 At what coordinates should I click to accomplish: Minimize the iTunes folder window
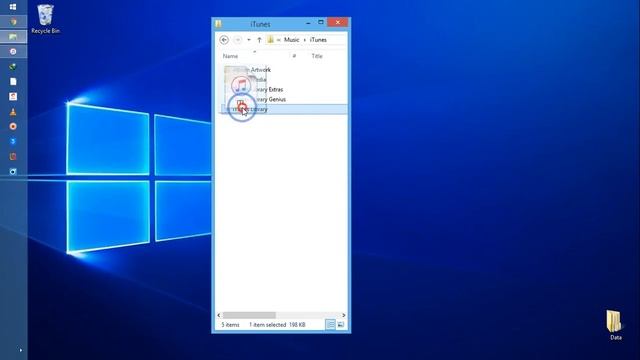click(x=308, y=23)
